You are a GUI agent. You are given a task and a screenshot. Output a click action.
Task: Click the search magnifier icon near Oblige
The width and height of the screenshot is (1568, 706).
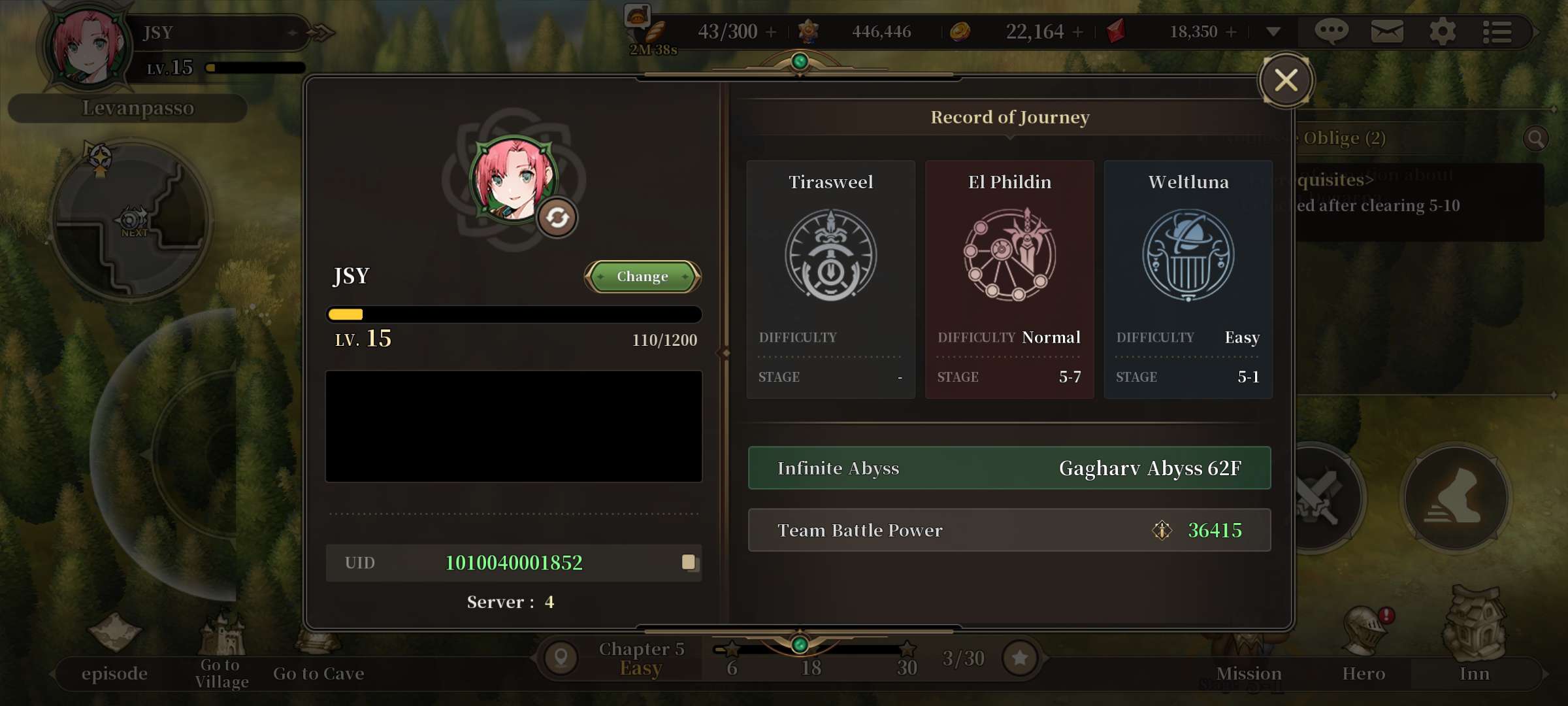(x=1535, y=139)
